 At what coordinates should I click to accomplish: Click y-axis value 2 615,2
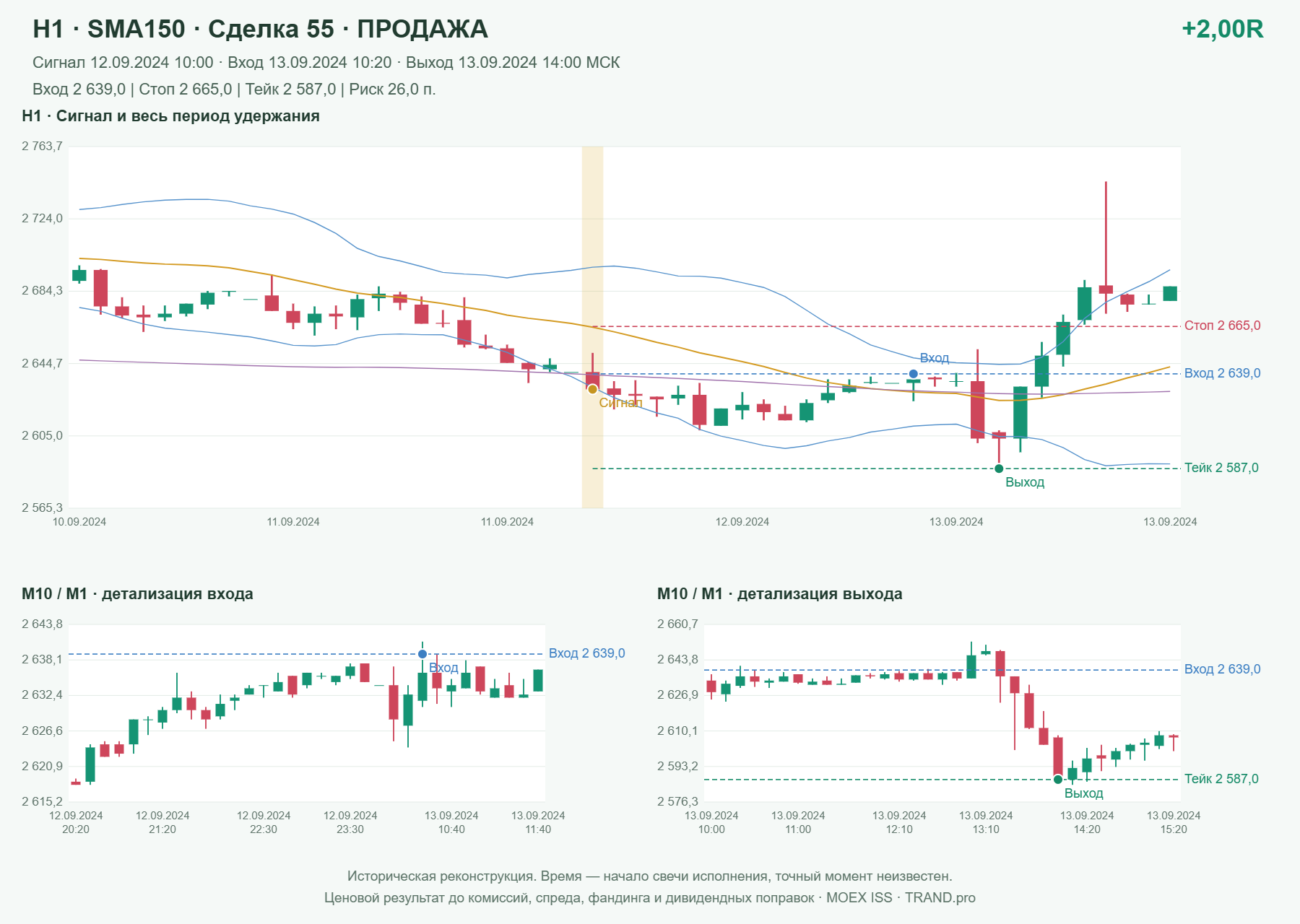click(42, 801)
